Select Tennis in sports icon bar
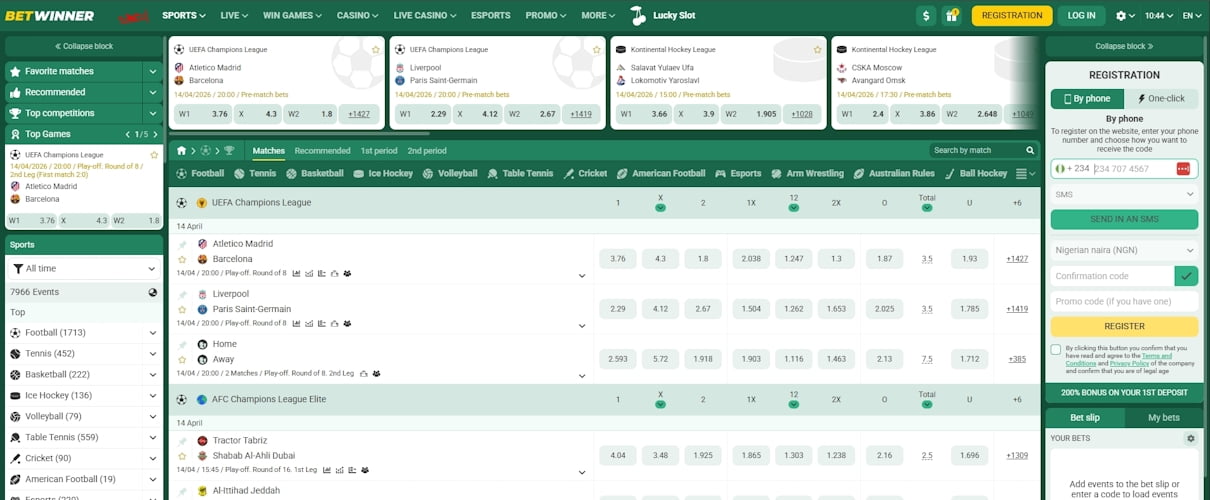 coord(255,173)
